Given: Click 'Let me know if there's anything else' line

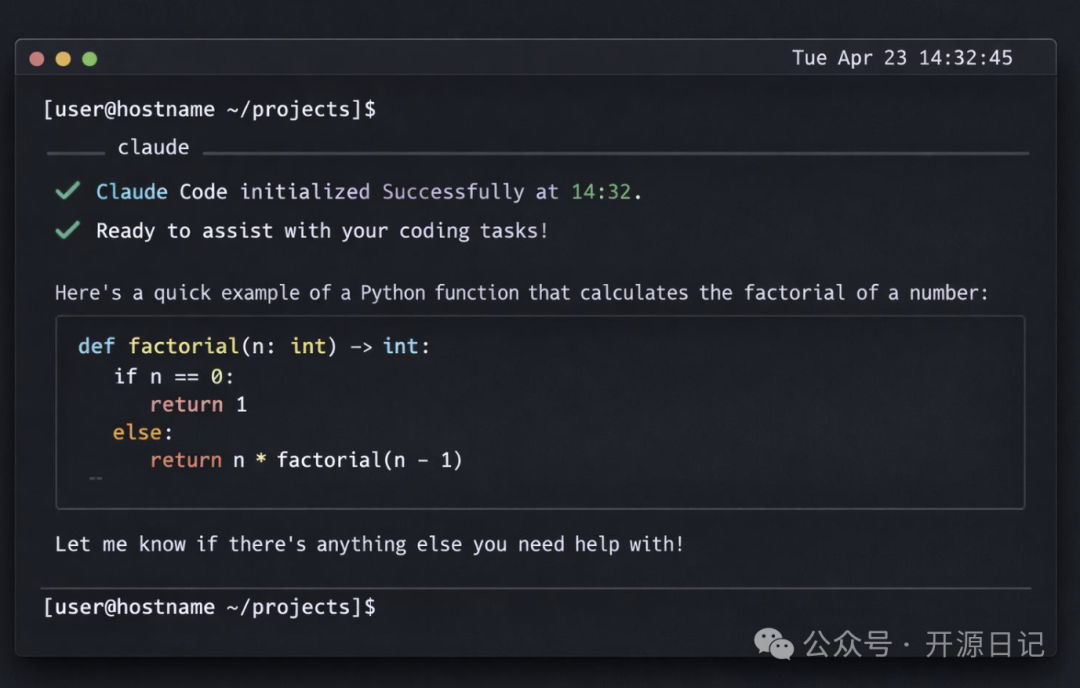Looking at the screenshot, I should pos(369,544).
